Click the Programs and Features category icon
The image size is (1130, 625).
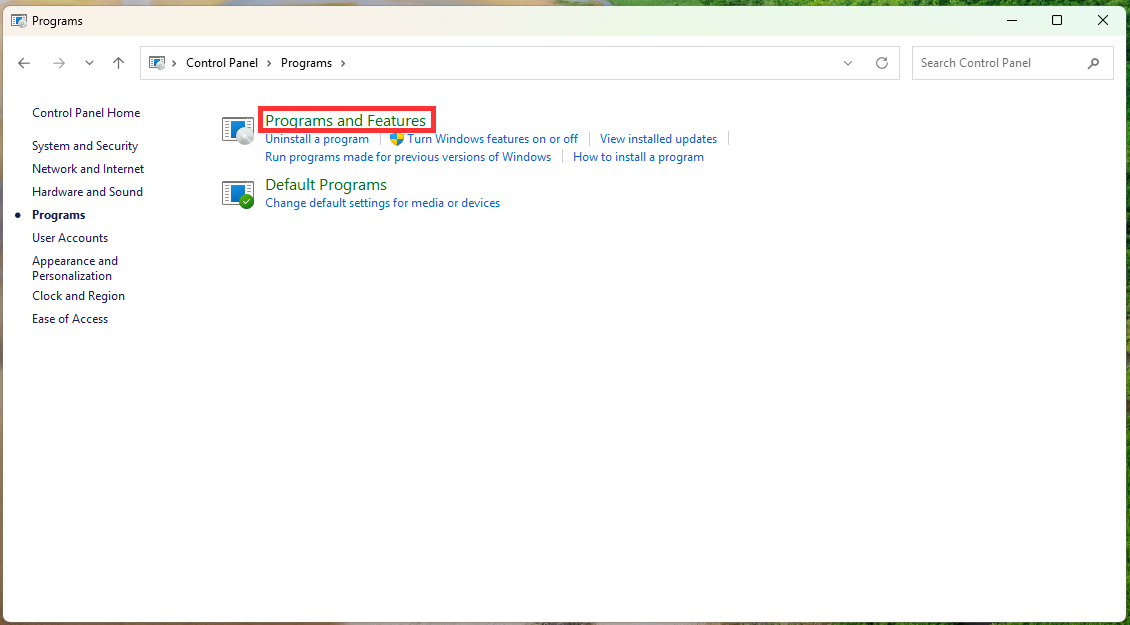pos(238,130)
